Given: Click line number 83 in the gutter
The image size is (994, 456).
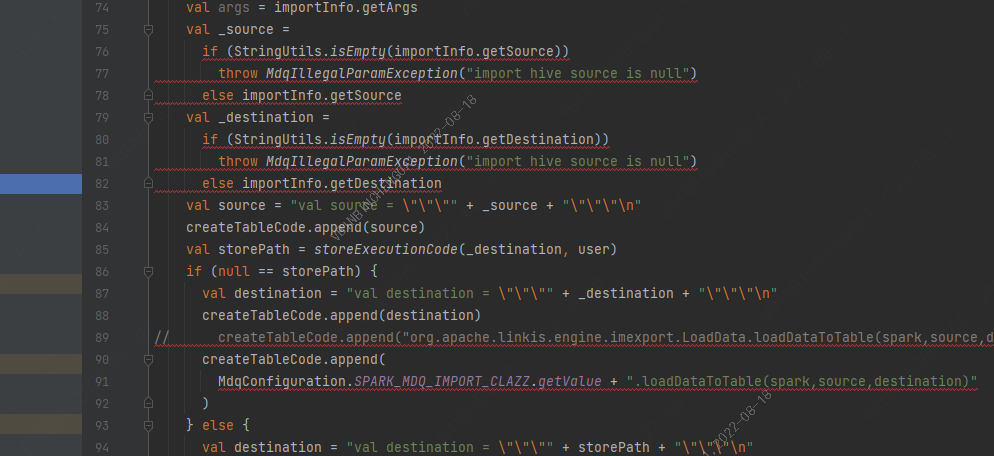Looking at the screenshot, I should tap(101, 205).
